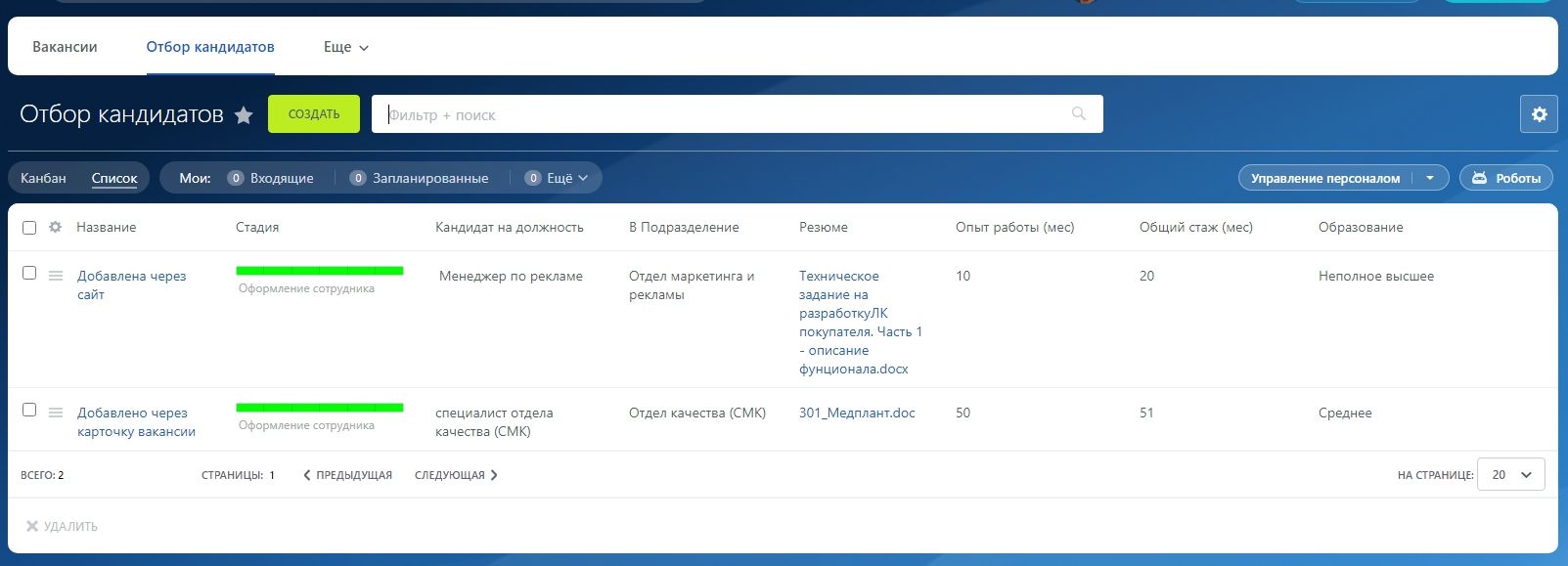Open the items-per-page dropdown showing 20
The image size is (1568, 566).
pyautogui.click(x=1511, y=474)
